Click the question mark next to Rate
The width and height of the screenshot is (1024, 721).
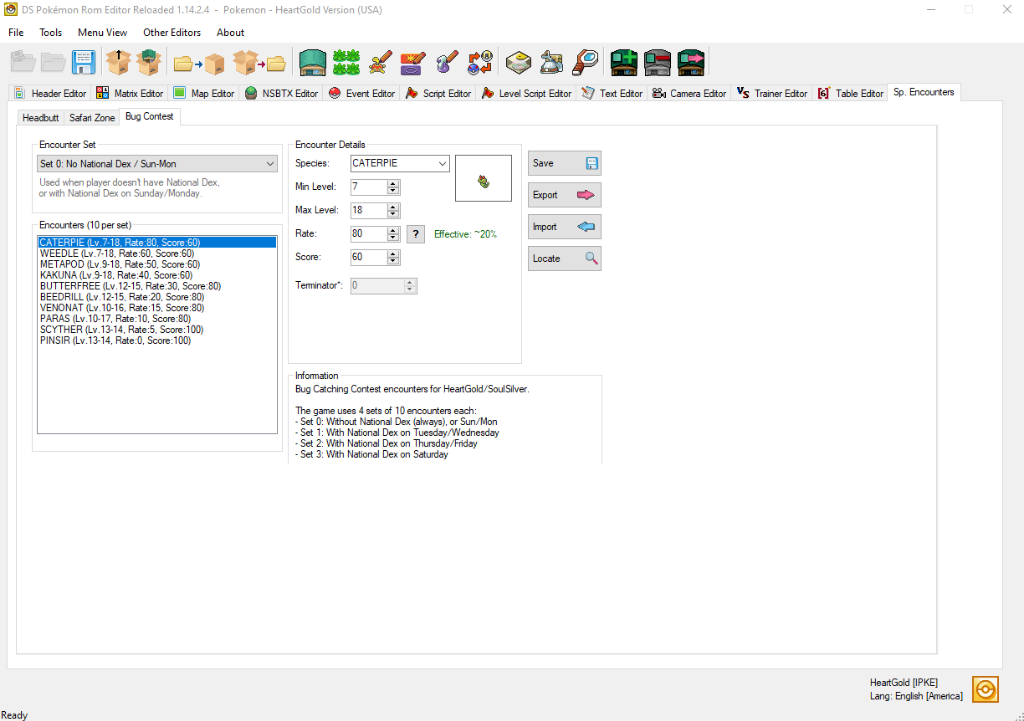click(415, 233)
